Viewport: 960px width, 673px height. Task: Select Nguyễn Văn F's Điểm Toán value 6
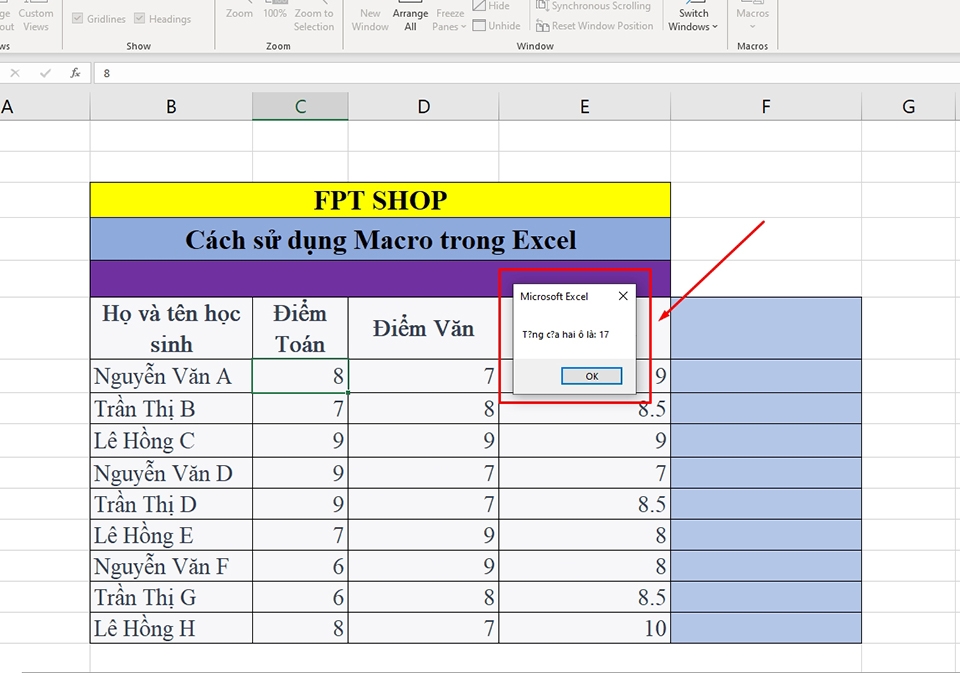tap(300, 566)
